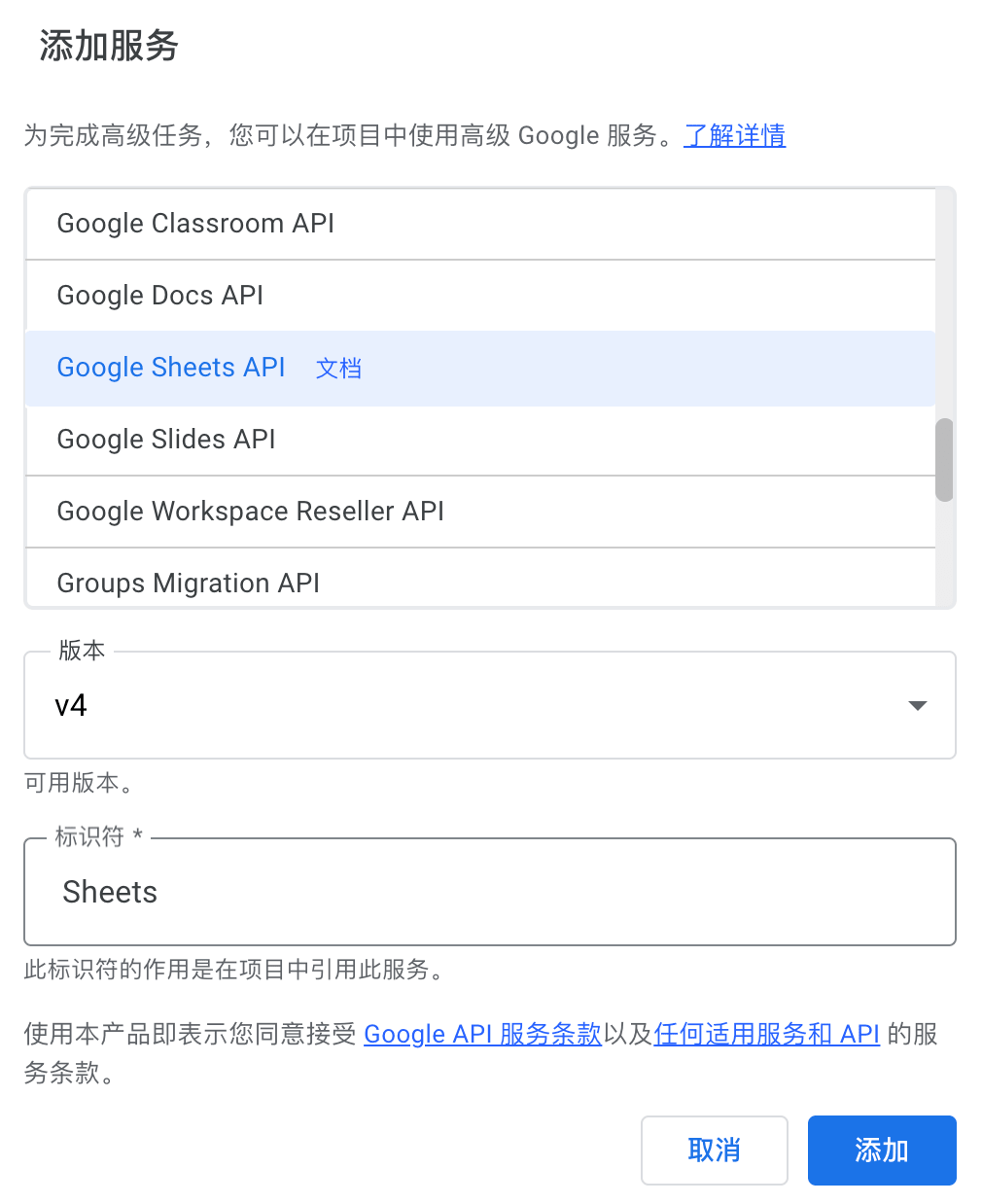
Task: Click the service list scrollbar thumb
Action: pyautogui.click(x=944, y=460)
